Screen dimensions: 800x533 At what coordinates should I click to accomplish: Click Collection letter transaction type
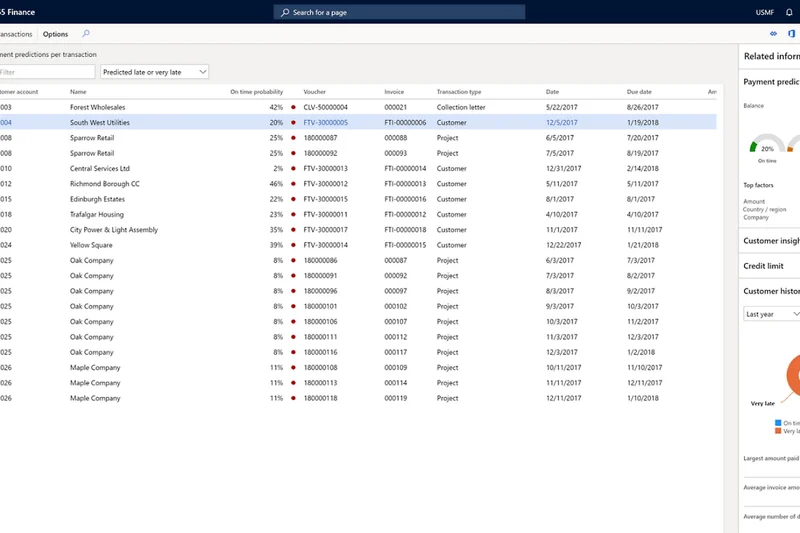pos(461,107)
